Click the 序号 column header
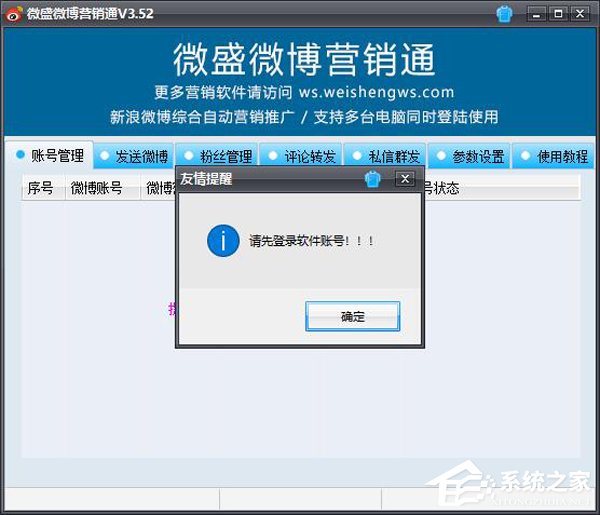 [x=43, y=188]
